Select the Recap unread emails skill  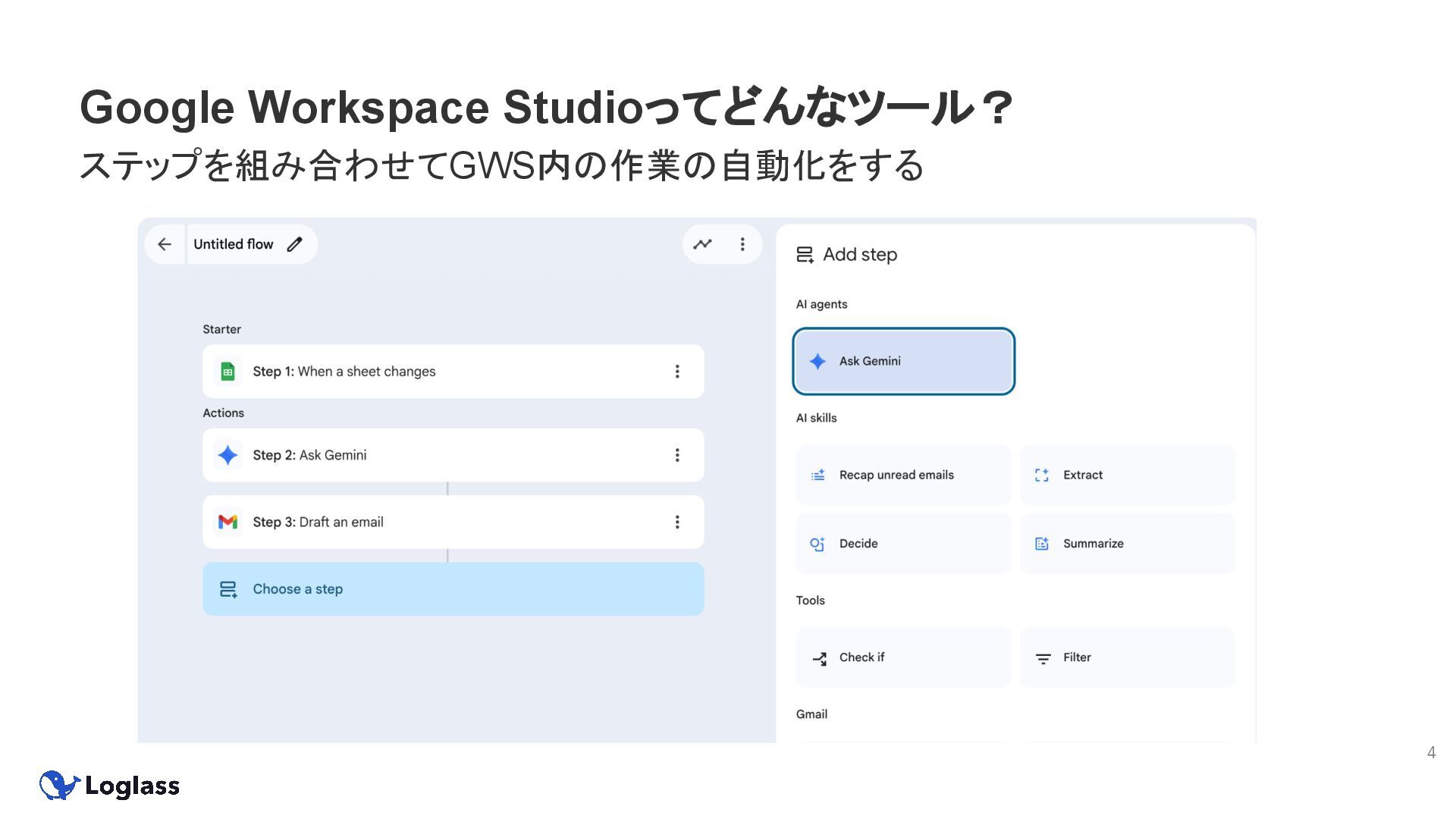[x=903, y=475]
